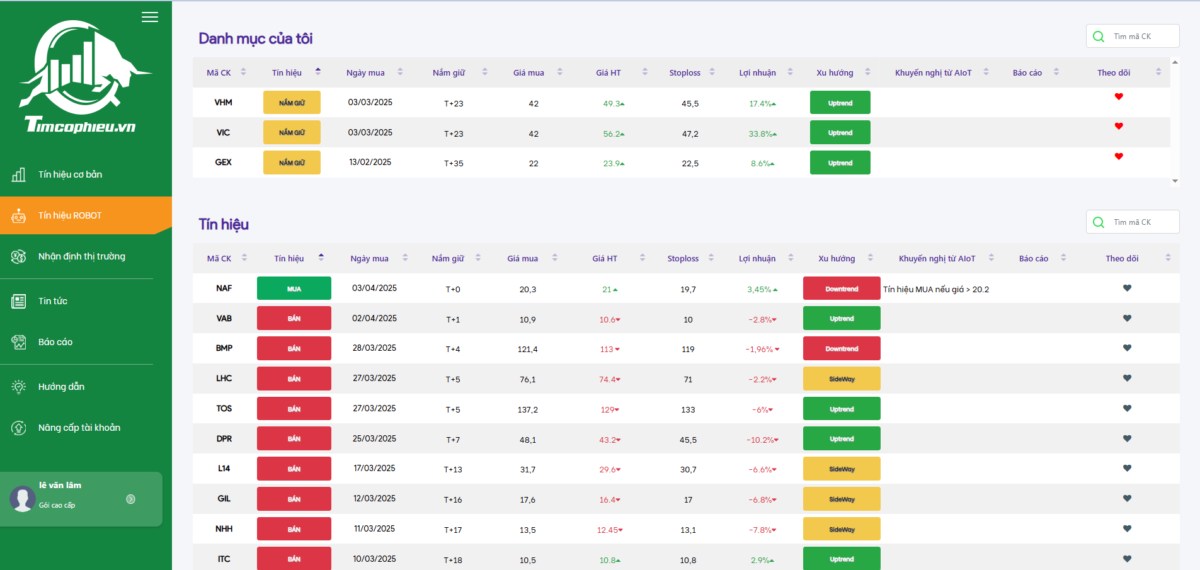The width and height of the screenshot is (1200, 570).
Task: Click NẮM GIỮ signal for VHM
Action: [292, 102]
